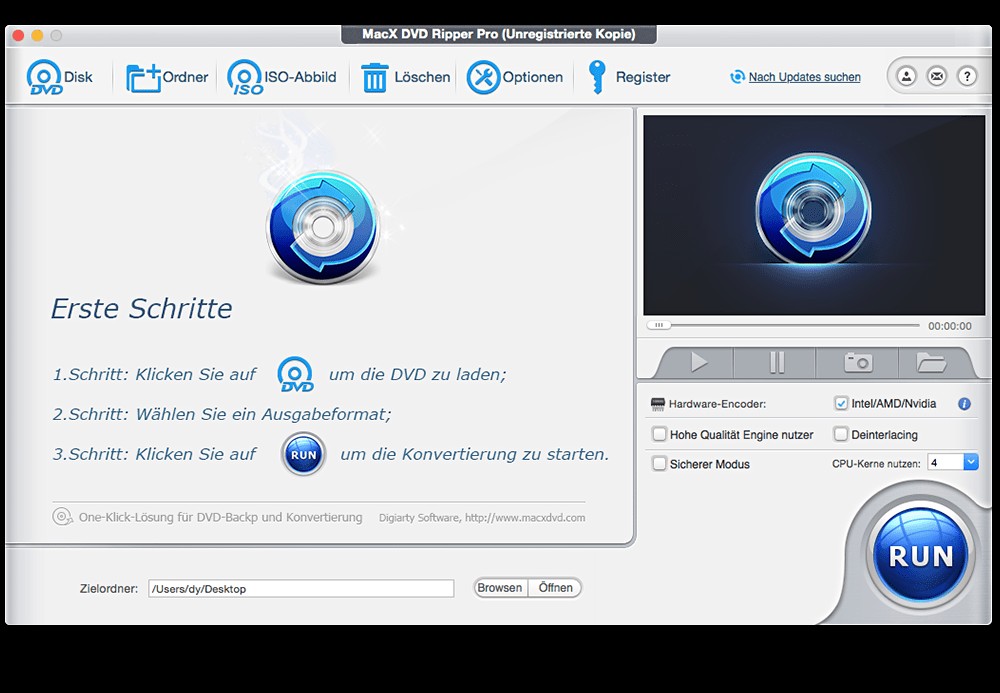Click the disc icon next to One-Klick-Lösung

tap(62, 516)
